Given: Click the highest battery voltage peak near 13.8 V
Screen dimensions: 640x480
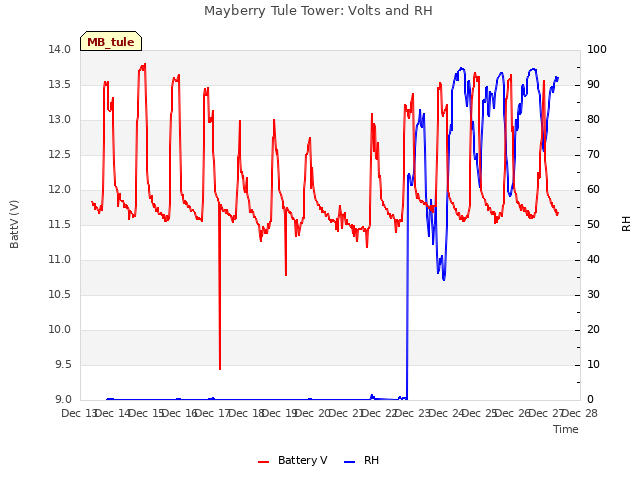Looking at the screenshot, I should 145,64.
